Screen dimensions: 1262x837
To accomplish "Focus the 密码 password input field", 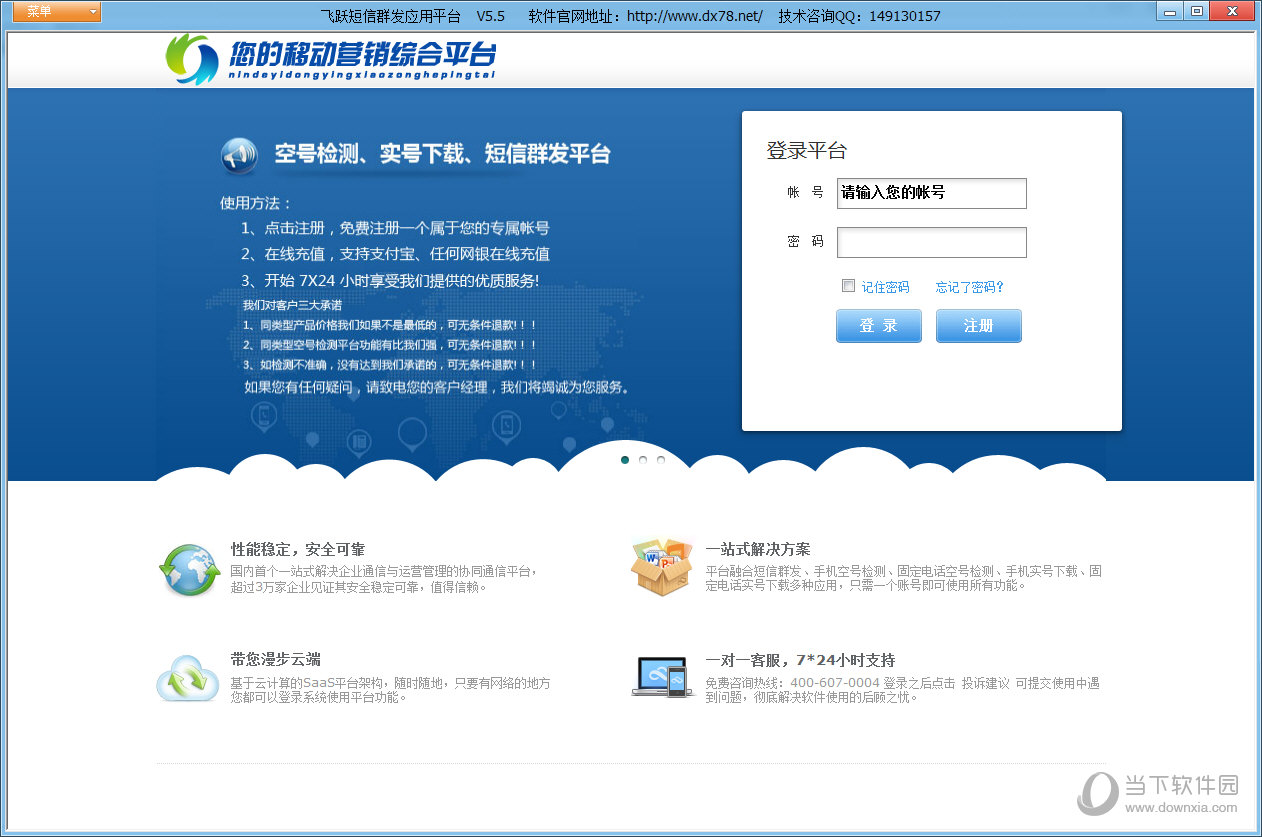I will [931, 242].
